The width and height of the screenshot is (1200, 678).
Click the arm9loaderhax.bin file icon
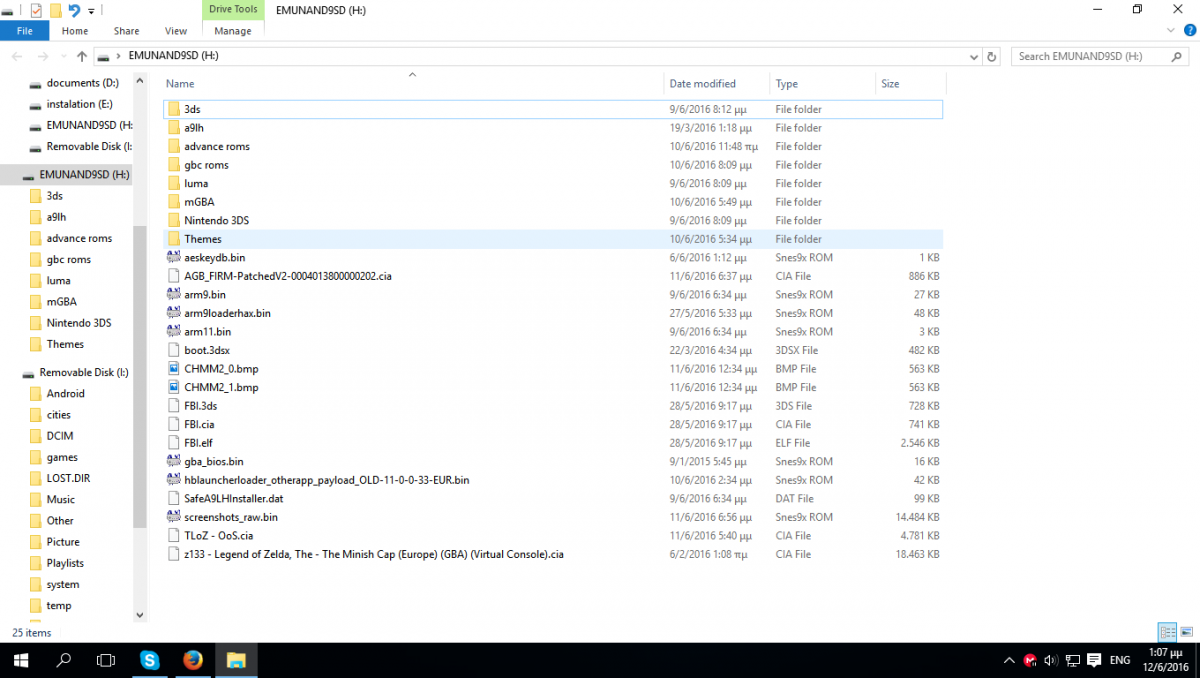coord(174,313)
